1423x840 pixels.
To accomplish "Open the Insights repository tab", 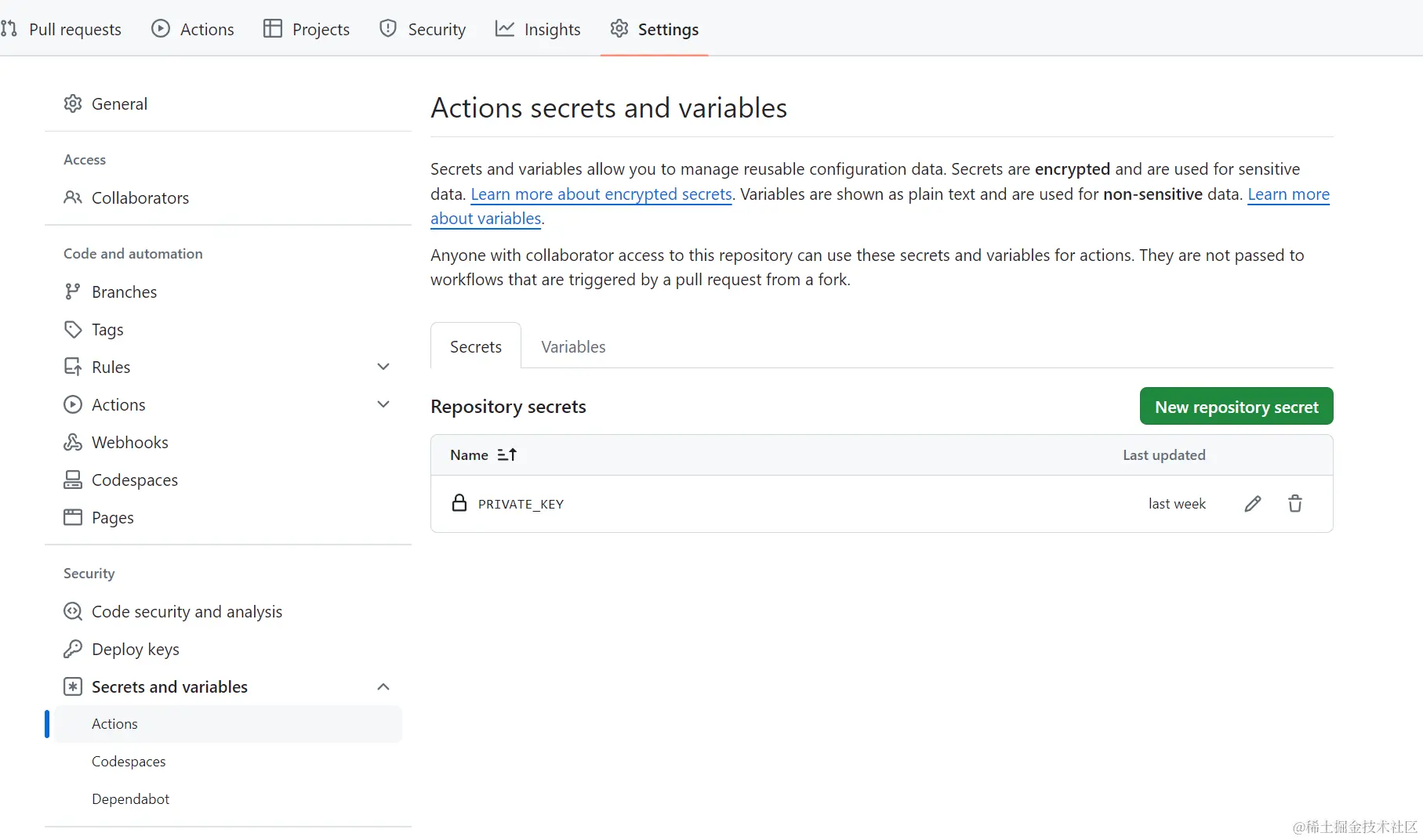I will [538, 30].
